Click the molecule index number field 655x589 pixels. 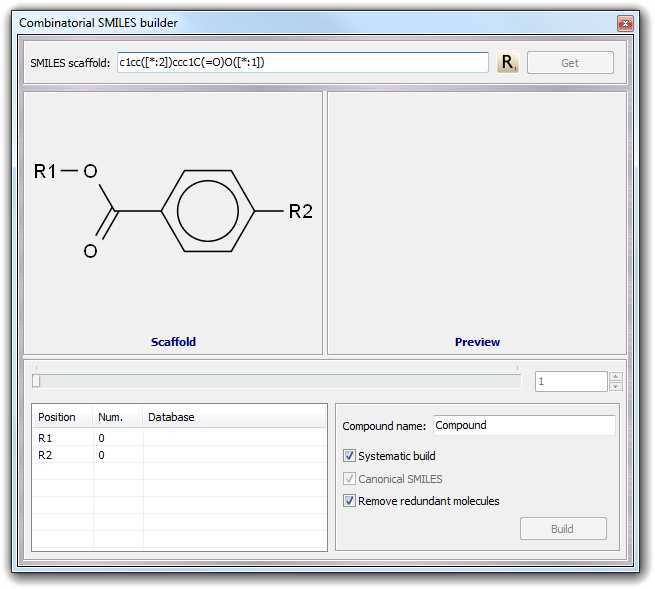click(571, 381)
